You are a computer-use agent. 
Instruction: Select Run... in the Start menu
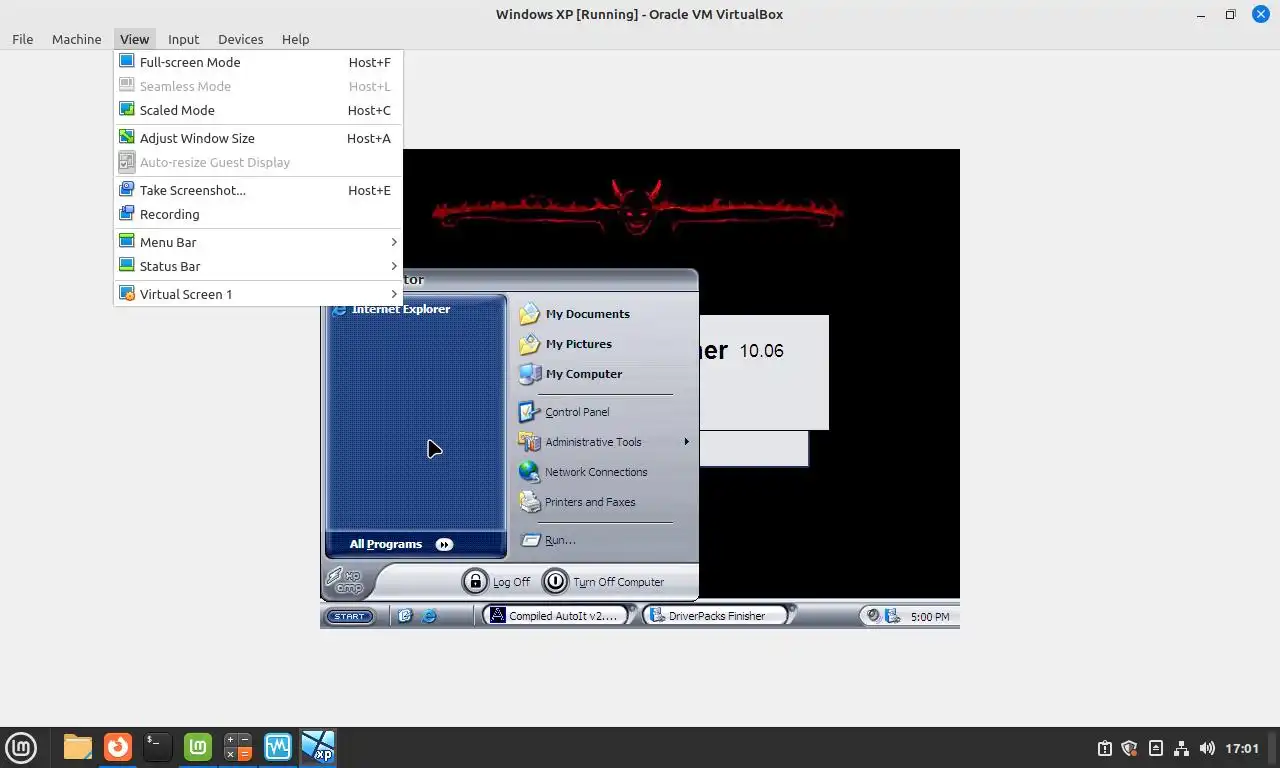coord(548,540)
